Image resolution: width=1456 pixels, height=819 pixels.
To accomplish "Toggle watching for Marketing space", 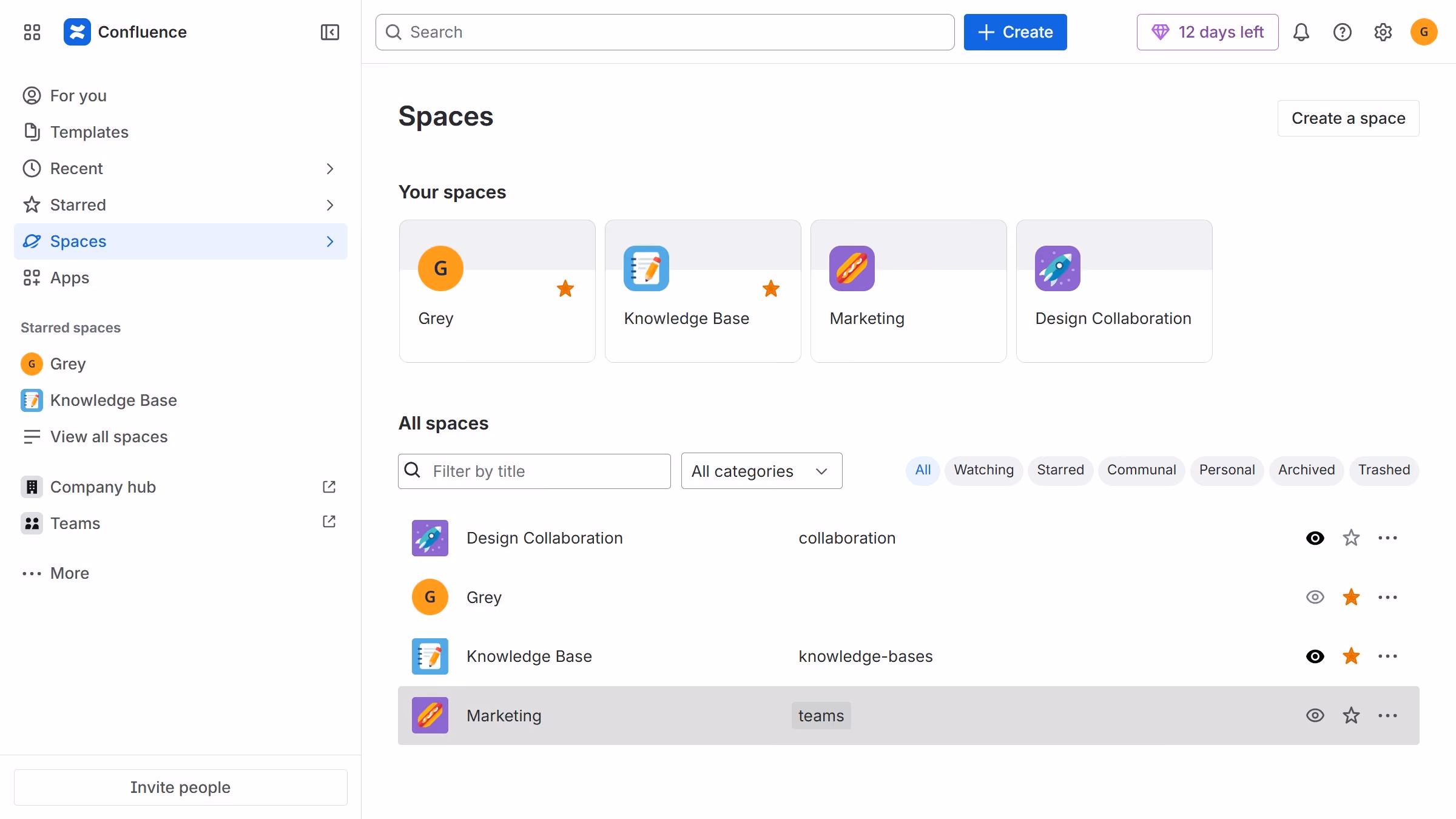I will click(1315, 716).
